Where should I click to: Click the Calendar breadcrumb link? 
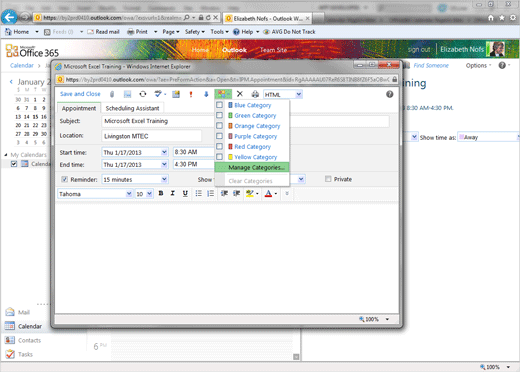click(x=22, y=65)
